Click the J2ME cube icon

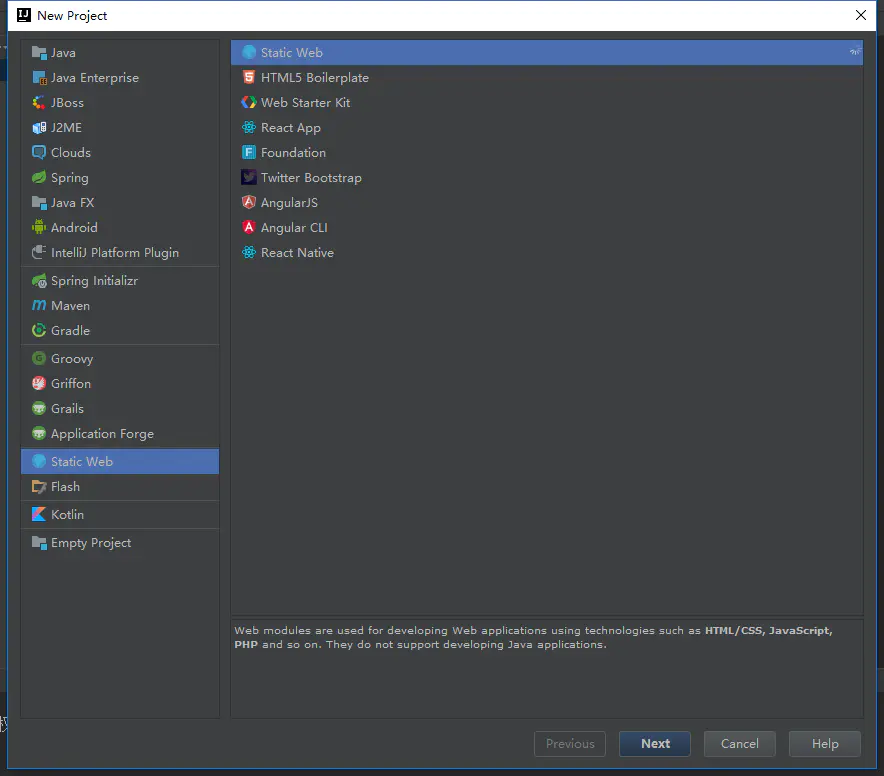point(39,128)
